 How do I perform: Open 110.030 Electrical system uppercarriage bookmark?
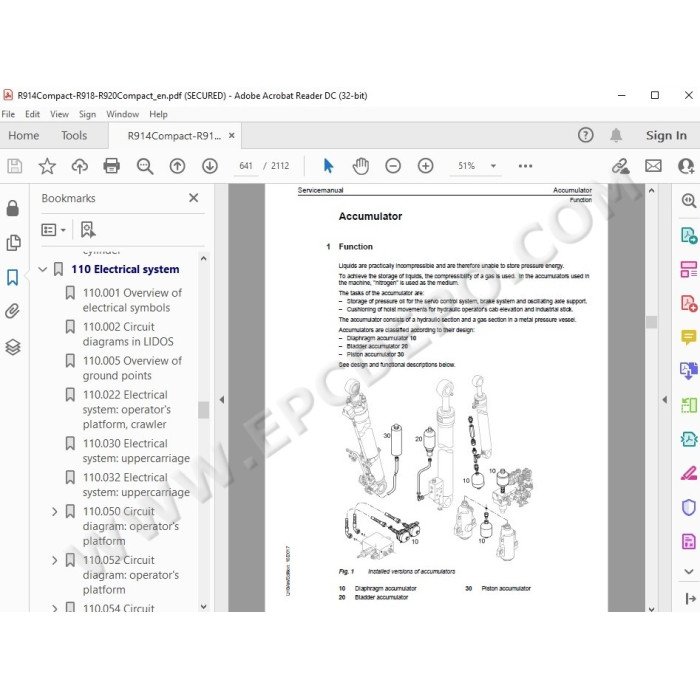tap(136, 451)
